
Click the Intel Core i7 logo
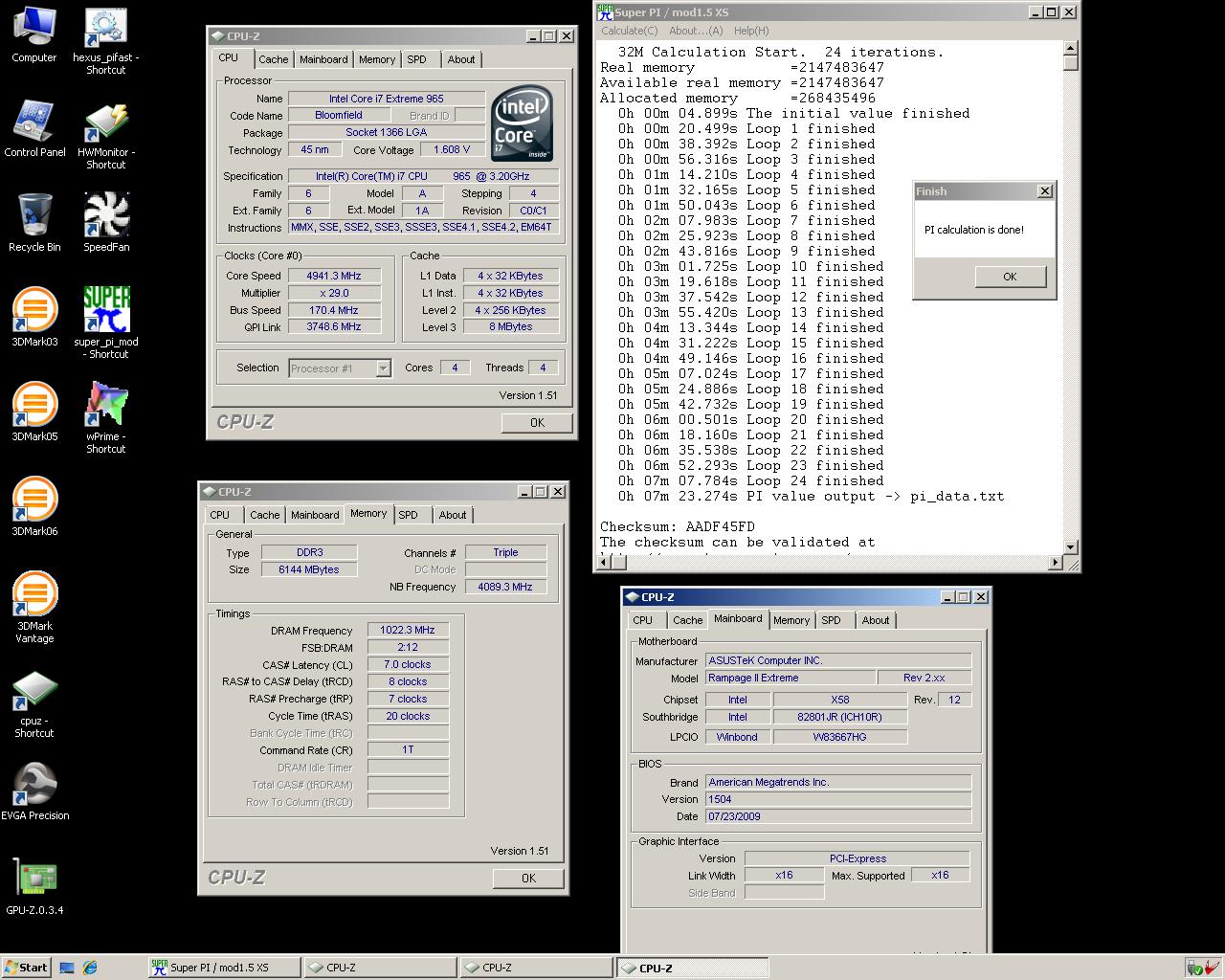pos(523,123)
